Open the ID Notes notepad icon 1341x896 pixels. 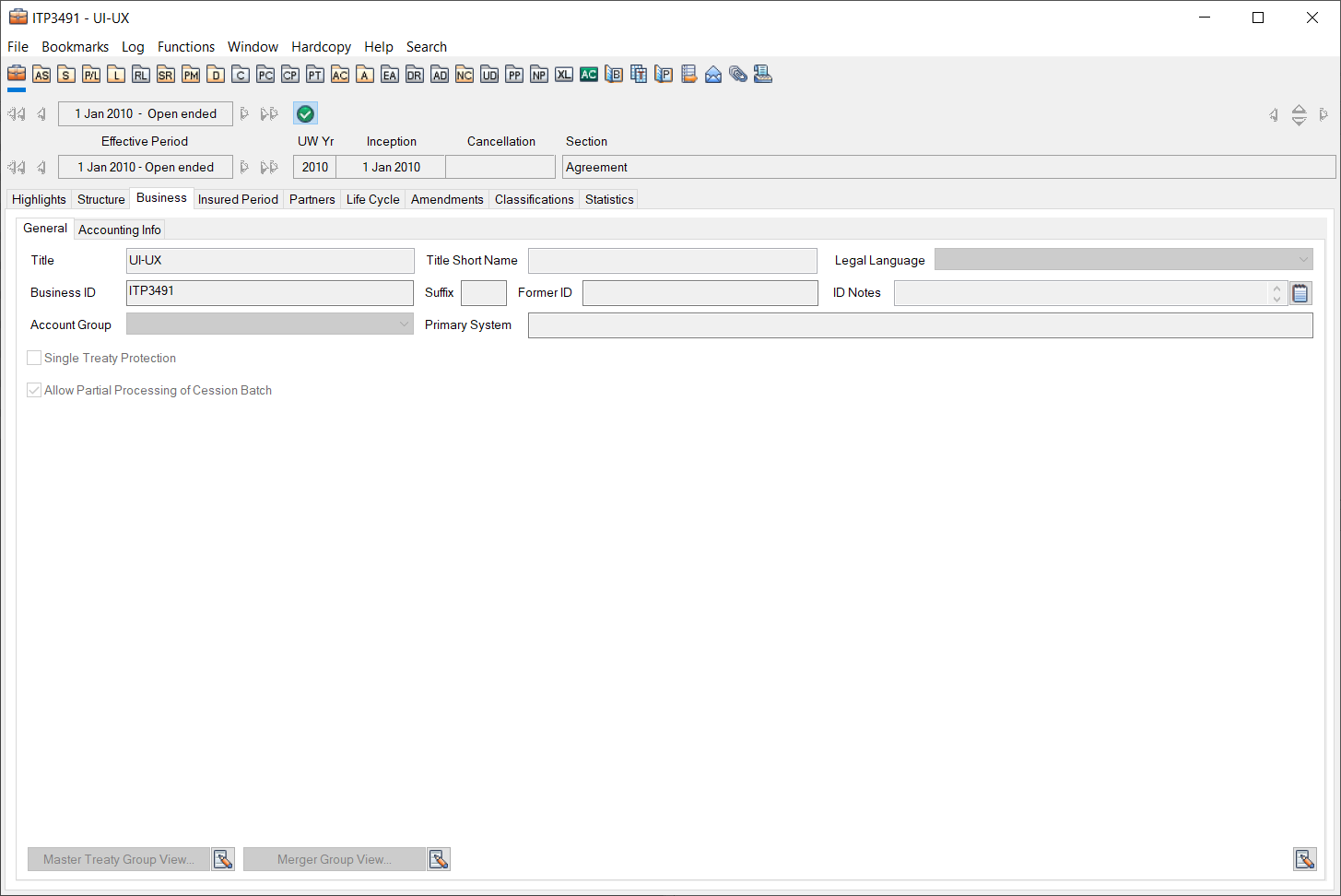pyautogui.click(x=1300, y=293)
